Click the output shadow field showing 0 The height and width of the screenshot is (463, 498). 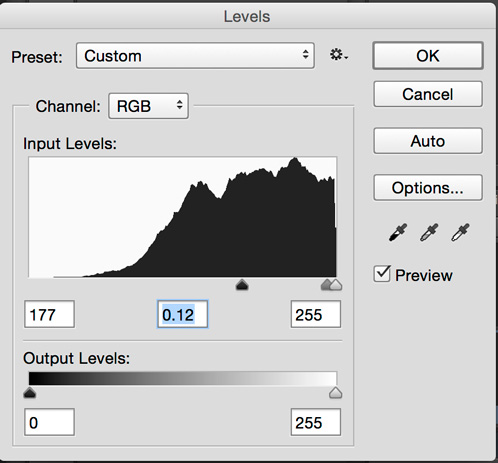point(49,422)
